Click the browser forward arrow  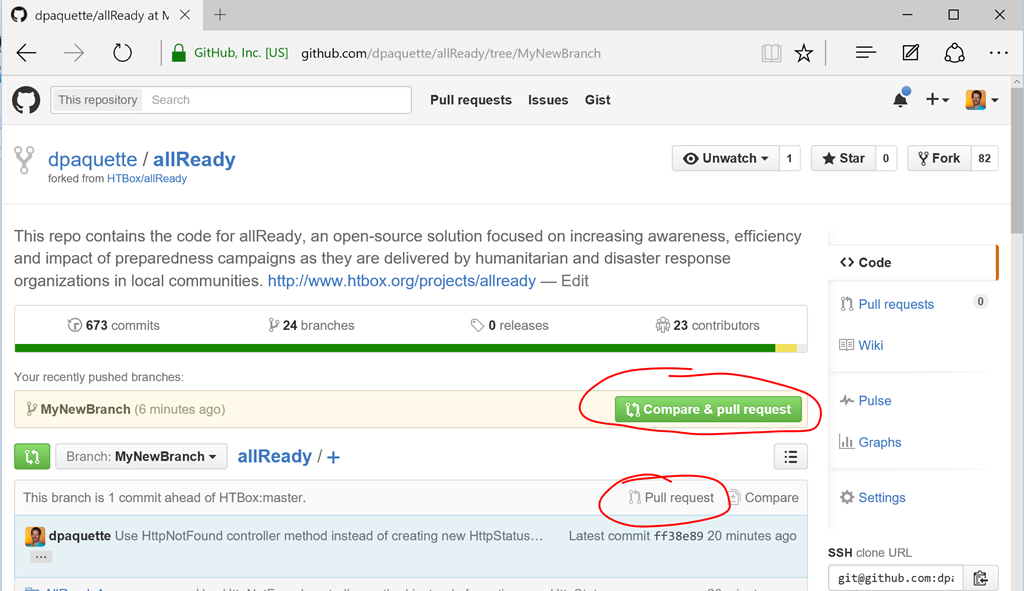[x=74, y=53]
